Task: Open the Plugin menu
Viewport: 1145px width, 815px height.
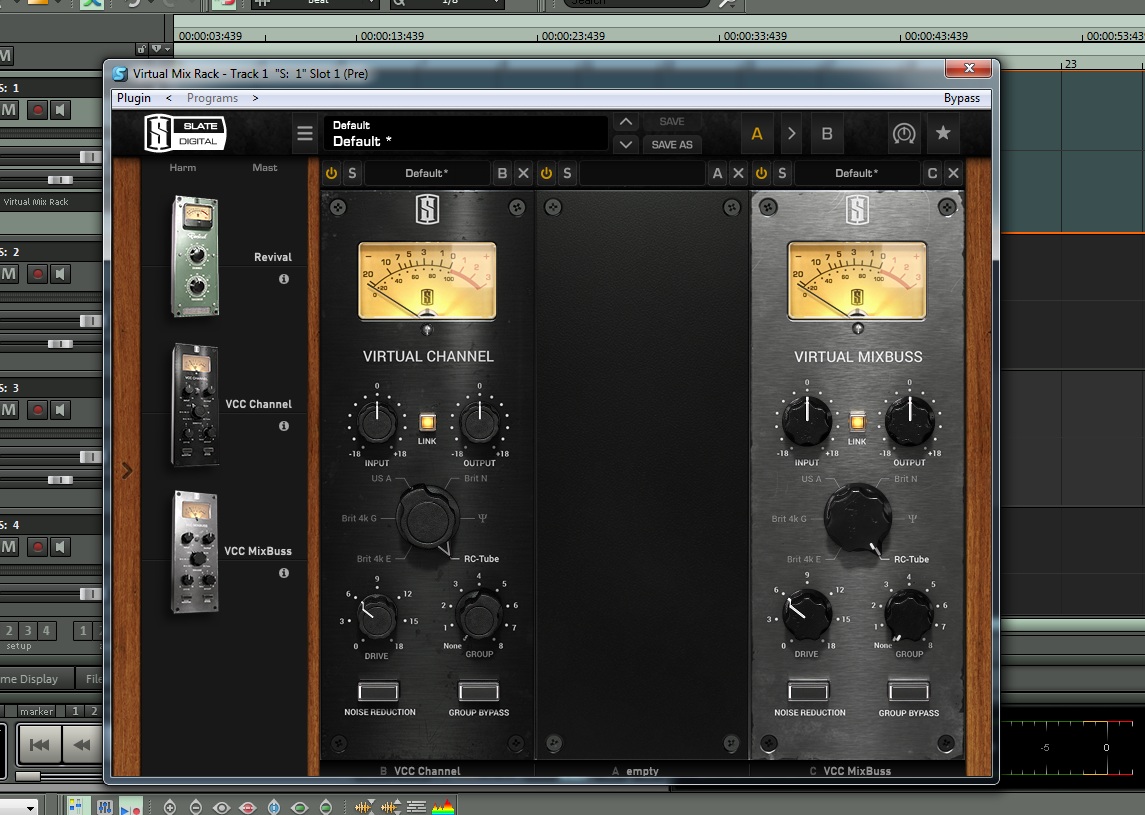Action: 134,98
